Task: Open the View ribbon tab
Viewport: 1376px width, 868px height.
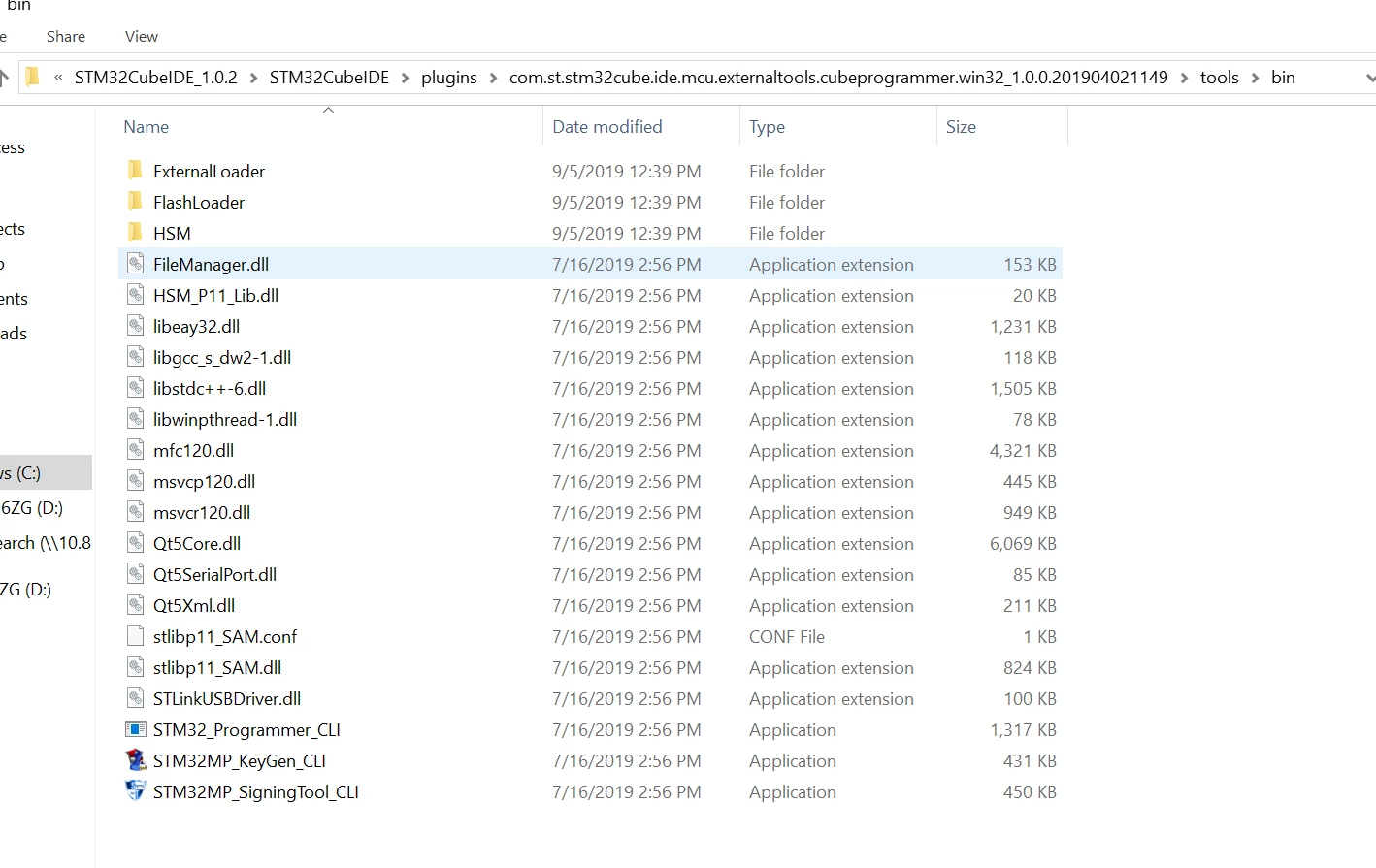Action: tap(142, 36)
